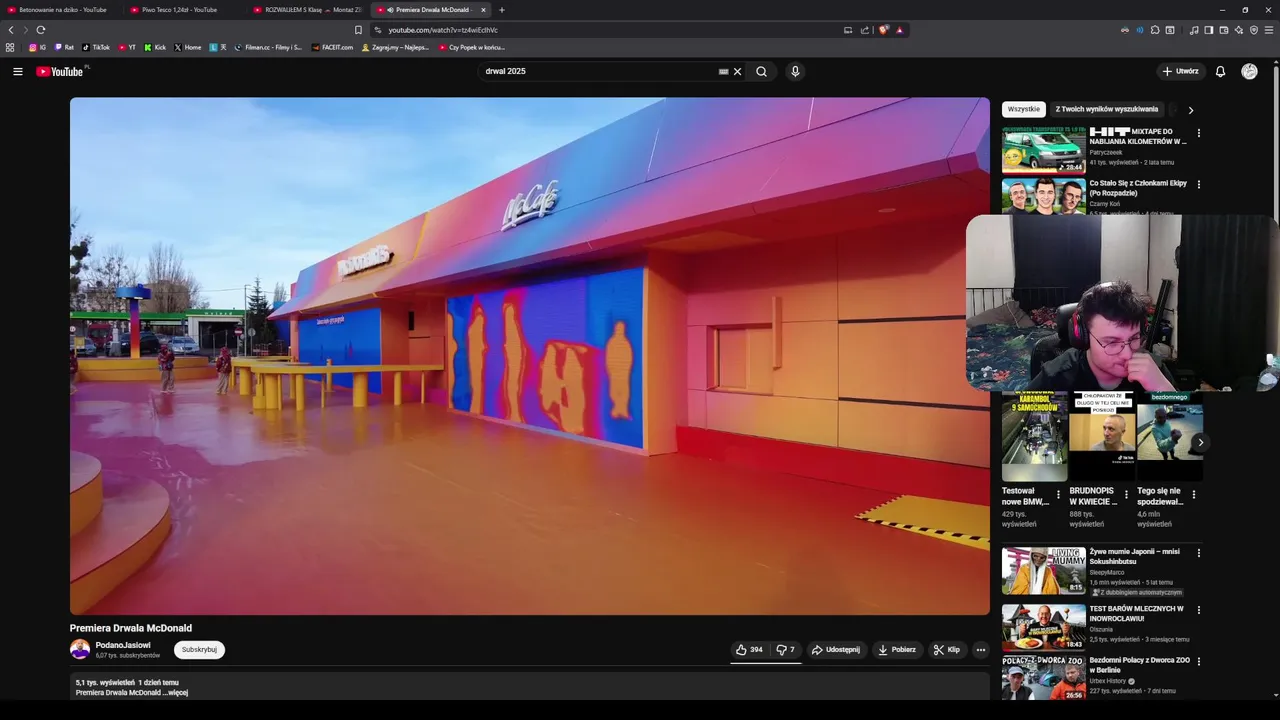Open the IG bookmark
Screen dimensions: 1280x720
tap(37, 47)
